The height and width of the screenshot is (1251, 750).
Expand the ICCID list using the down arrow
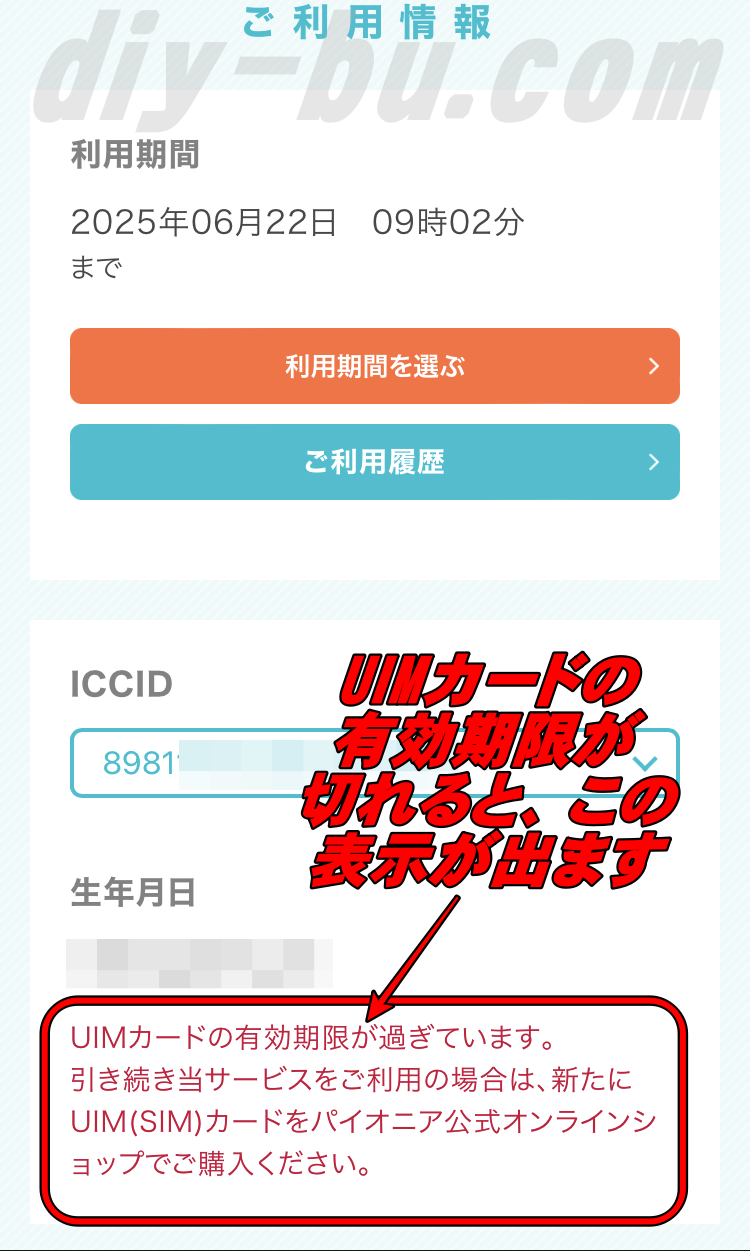click(646, 764)
